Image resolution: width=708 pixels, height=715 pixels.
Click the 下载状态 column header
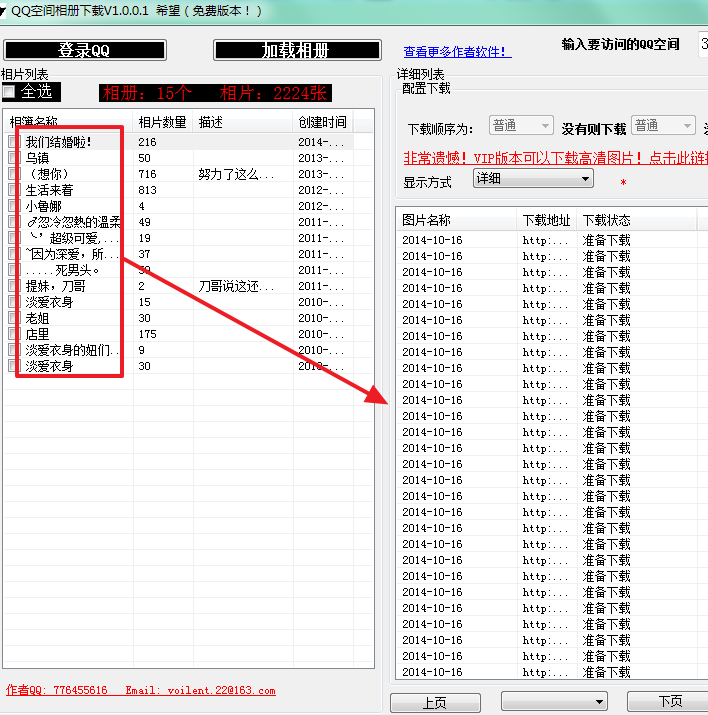[x=637, y=220]
